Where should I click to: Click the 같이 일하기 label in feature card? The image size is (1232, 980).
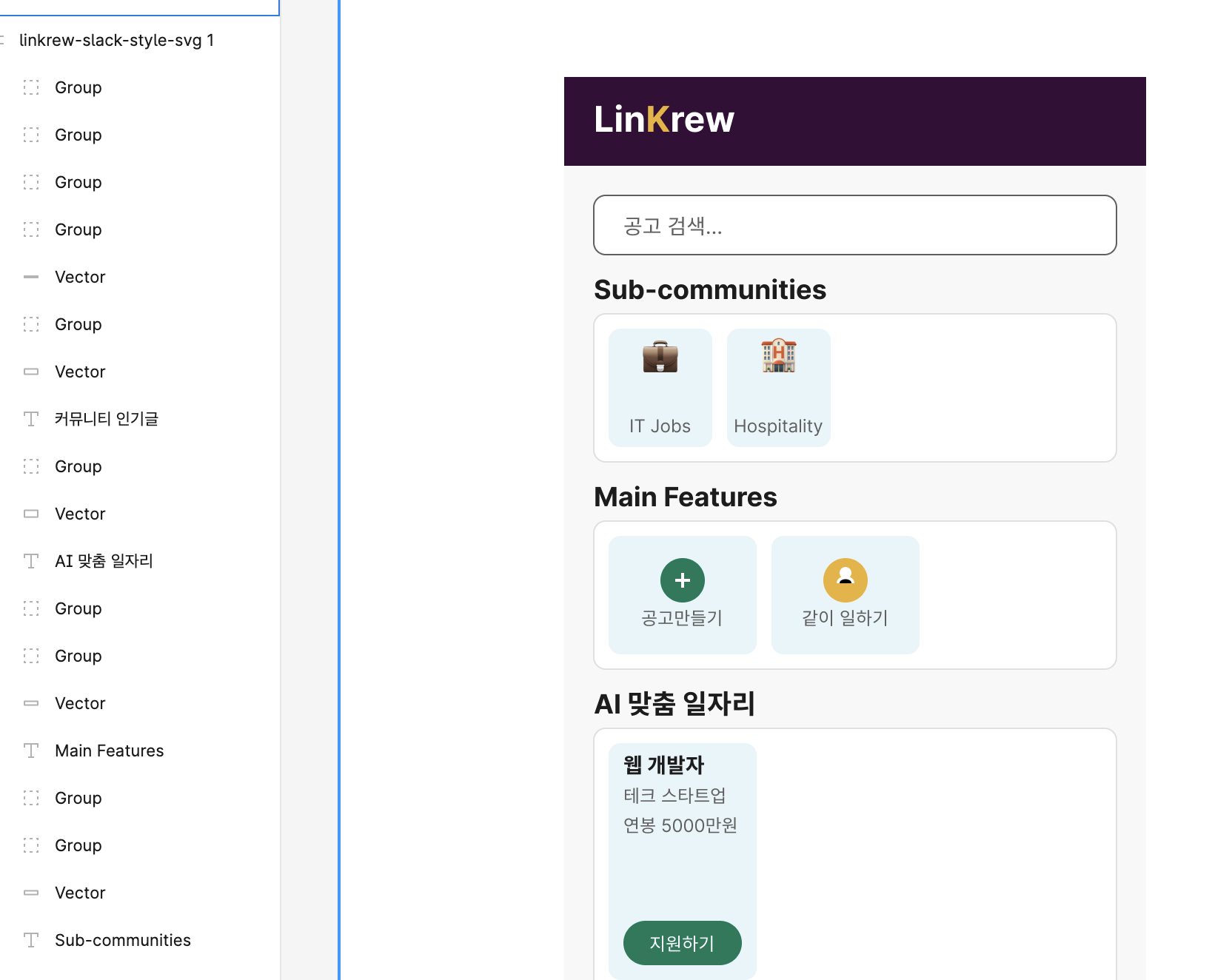[x=845, y=618]
